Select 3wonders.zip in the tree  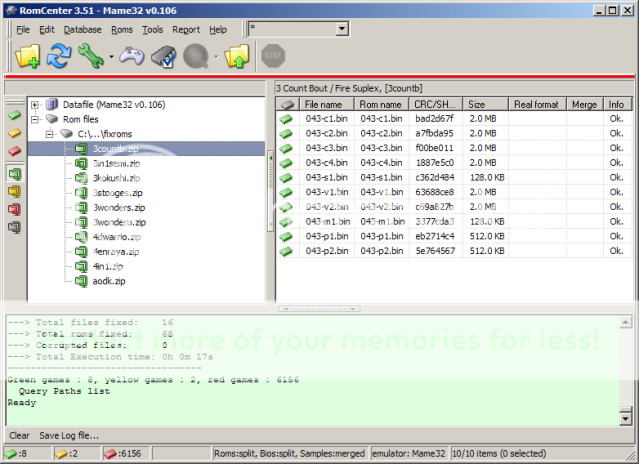pos(118,207)
